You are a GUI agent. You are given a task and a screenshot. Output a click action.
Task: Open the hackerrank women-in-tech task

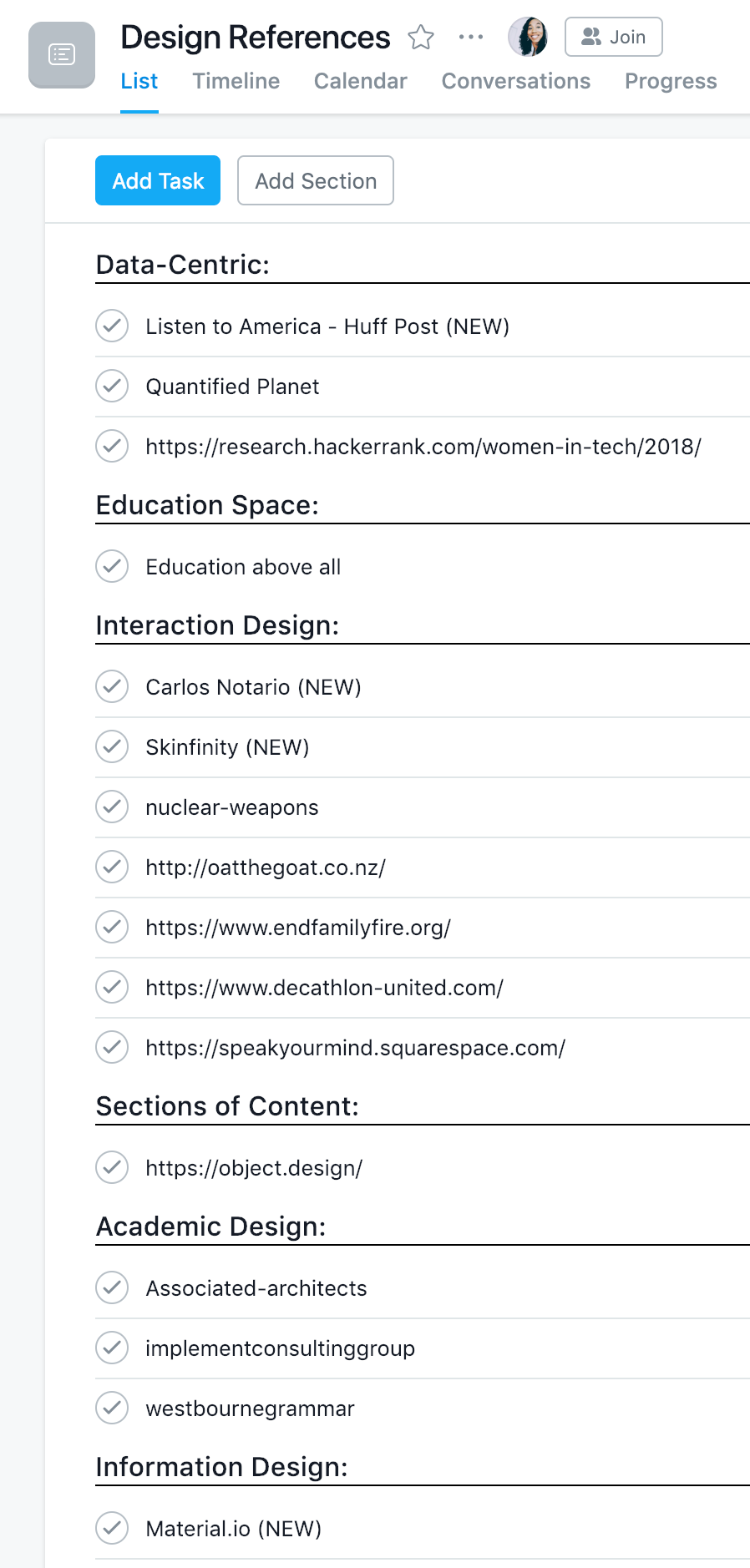[x=423, y=447]
